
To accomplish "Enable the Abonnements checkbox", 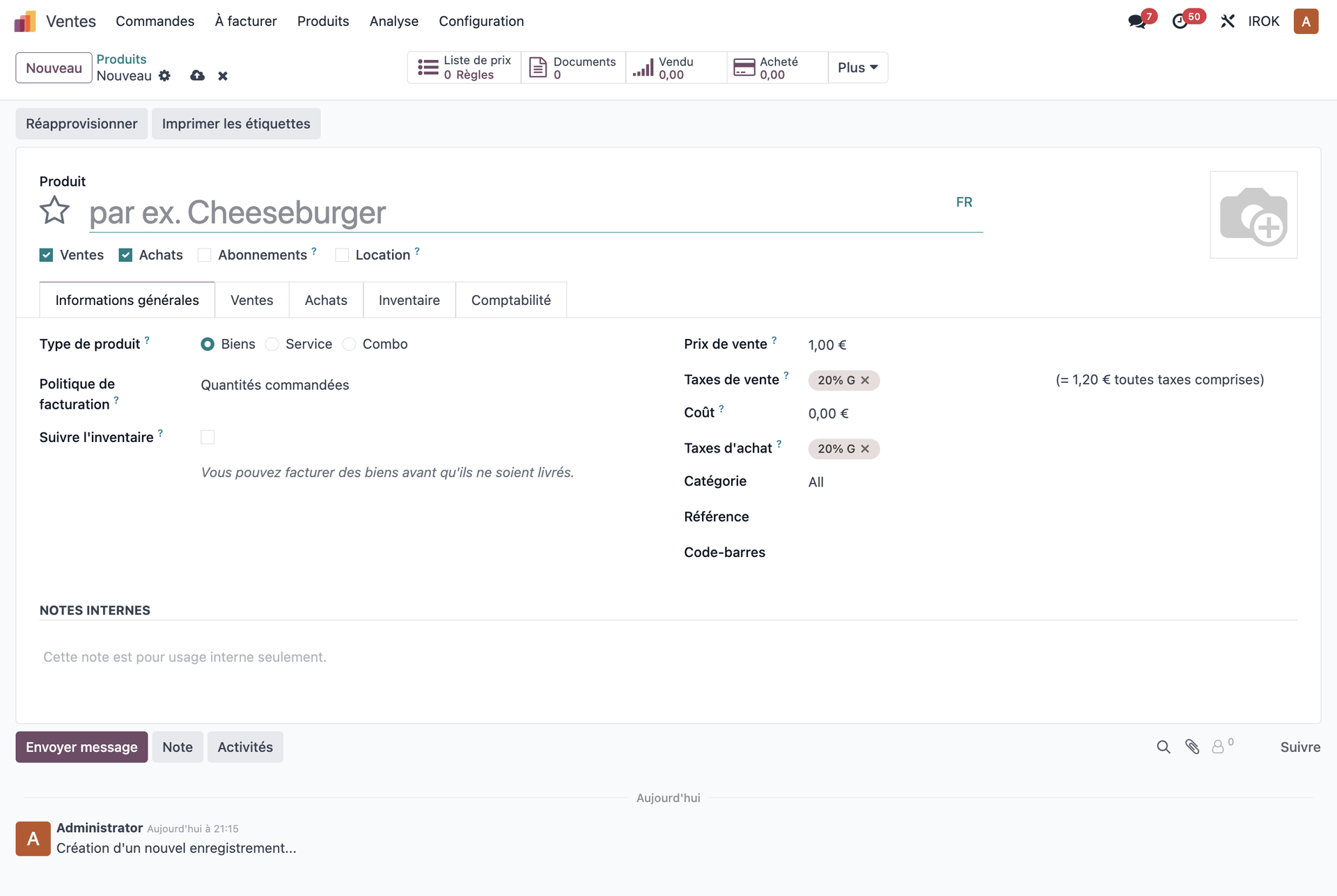I will 204,255.
